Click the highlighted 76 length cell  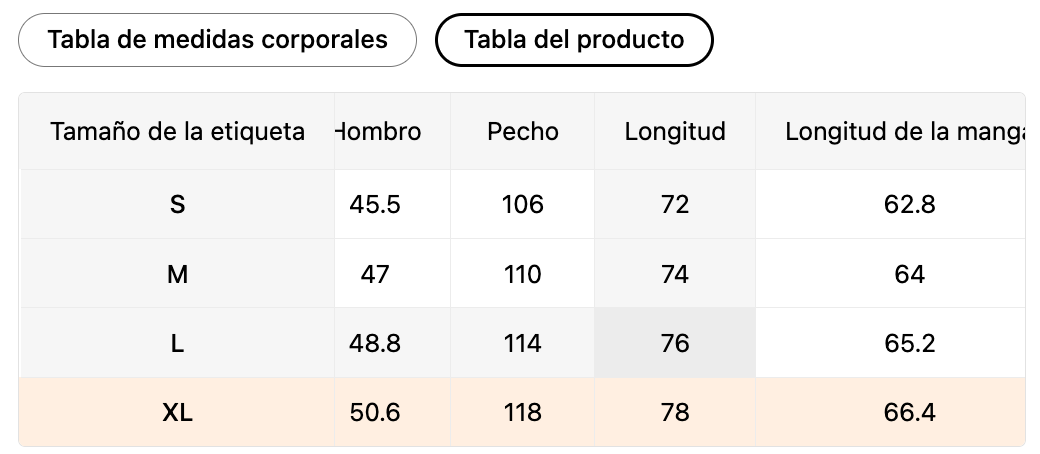(x=675, y=343)
